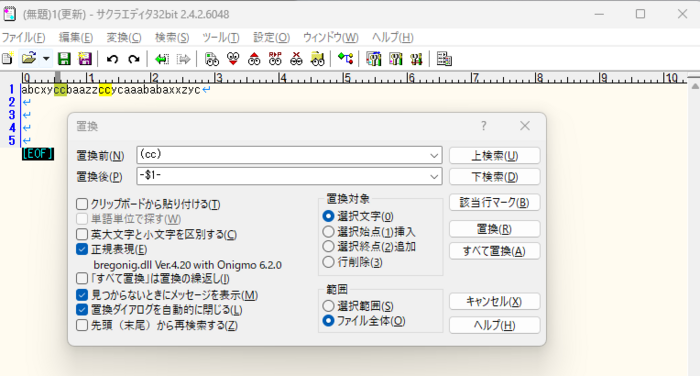Select the 選択文字 radio option
Image resolution: width=700 pixels, height=376 pixels.
(x=328, y=216)
